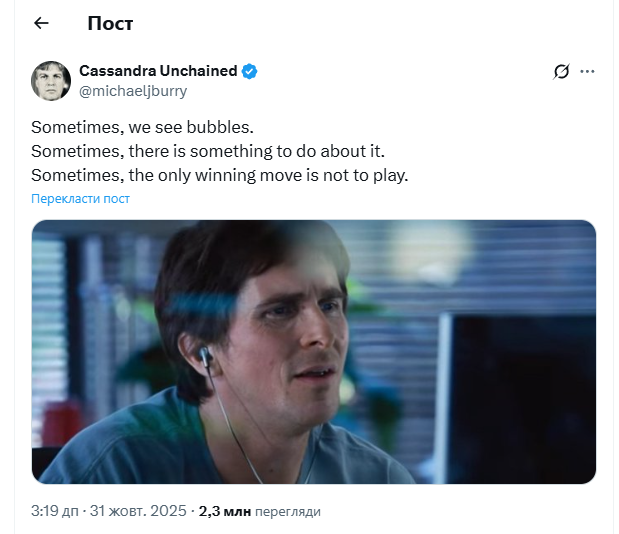Click the "only winning move" text line
The height and width of the screenshot is (534, 619).
pos(220,175)
